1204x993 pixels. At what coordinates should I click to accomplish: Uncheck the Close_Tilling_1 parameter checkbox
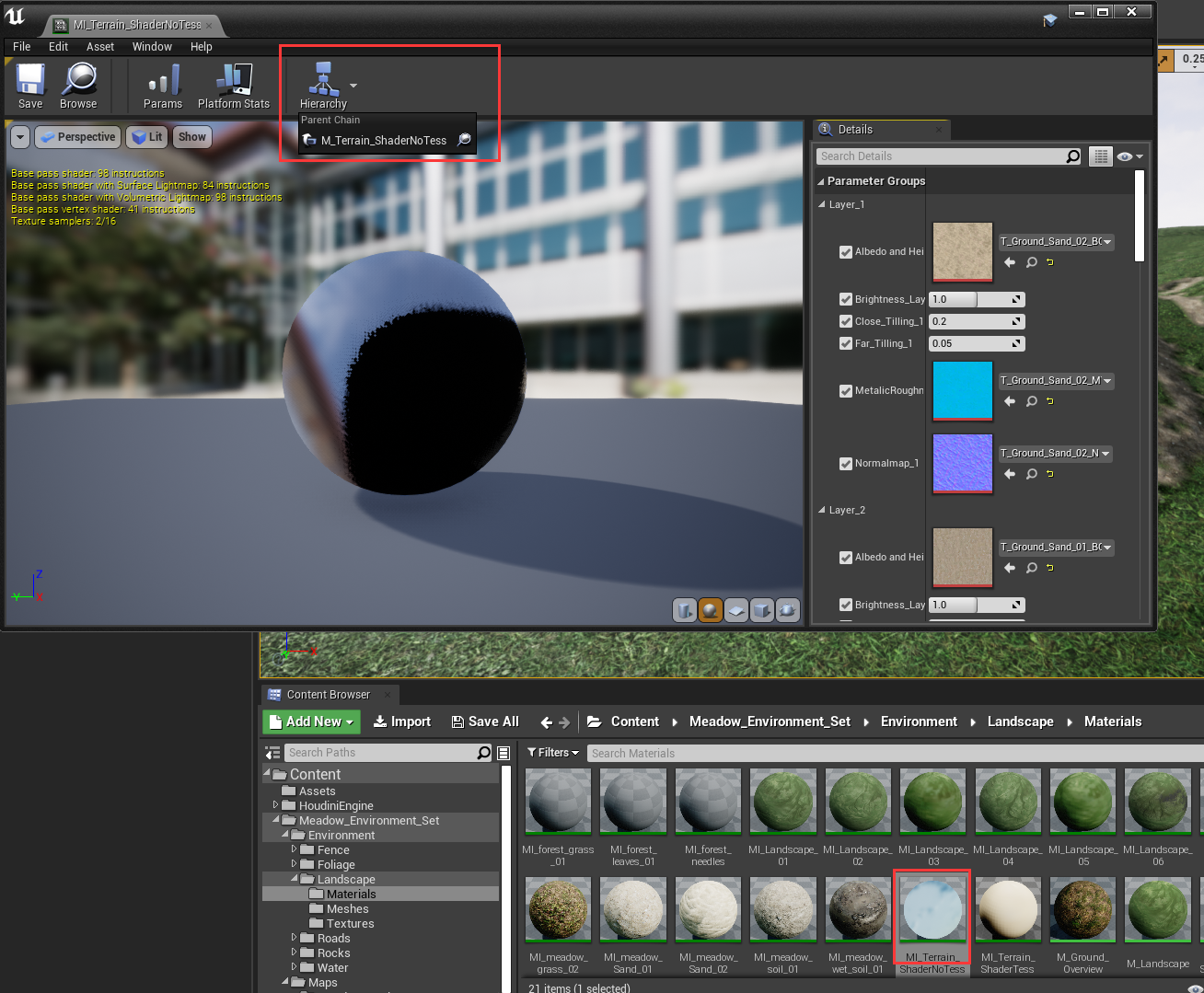(x=845, y=321)
